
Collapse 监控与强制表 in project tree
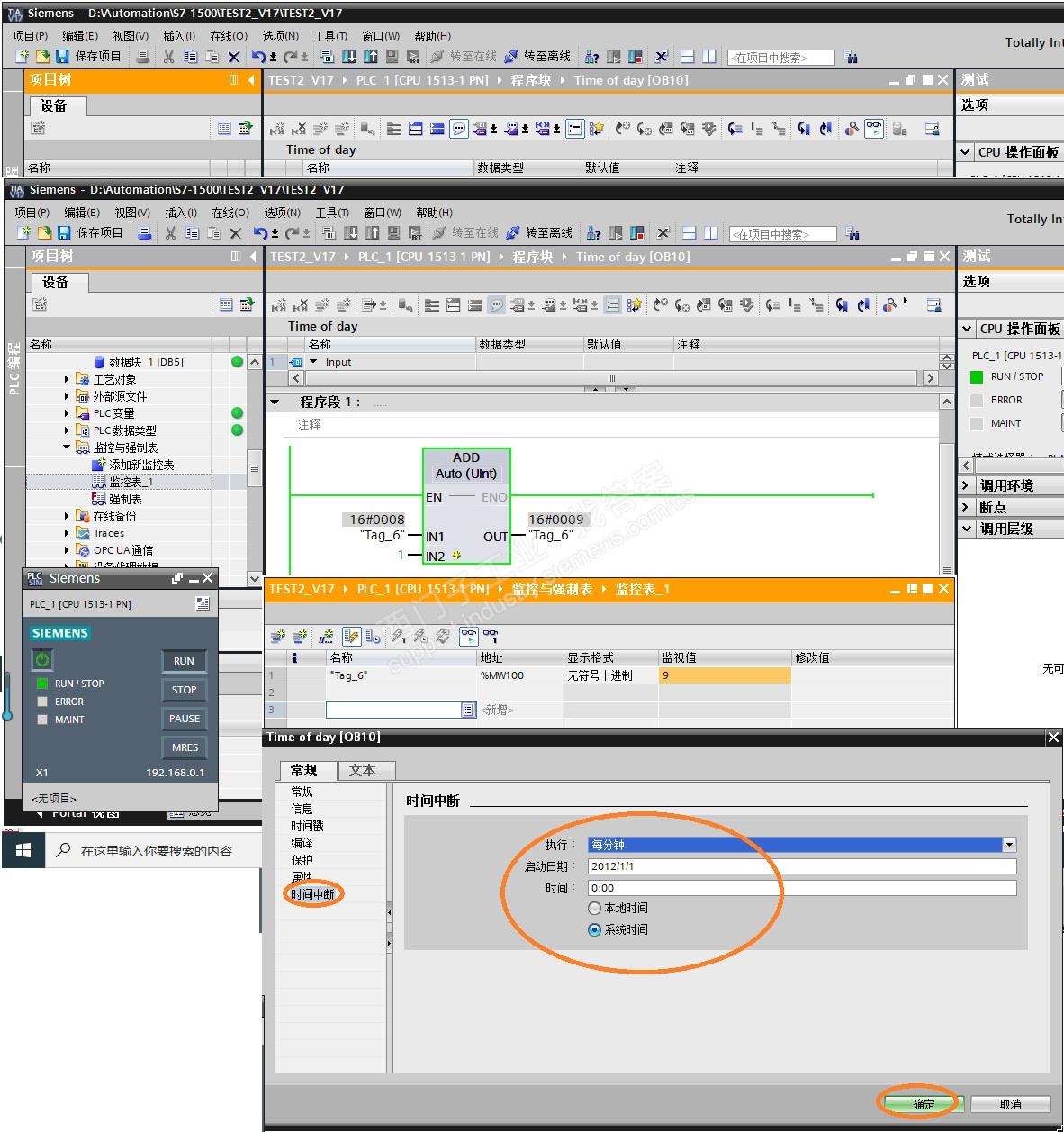click(x=67, y=448)
